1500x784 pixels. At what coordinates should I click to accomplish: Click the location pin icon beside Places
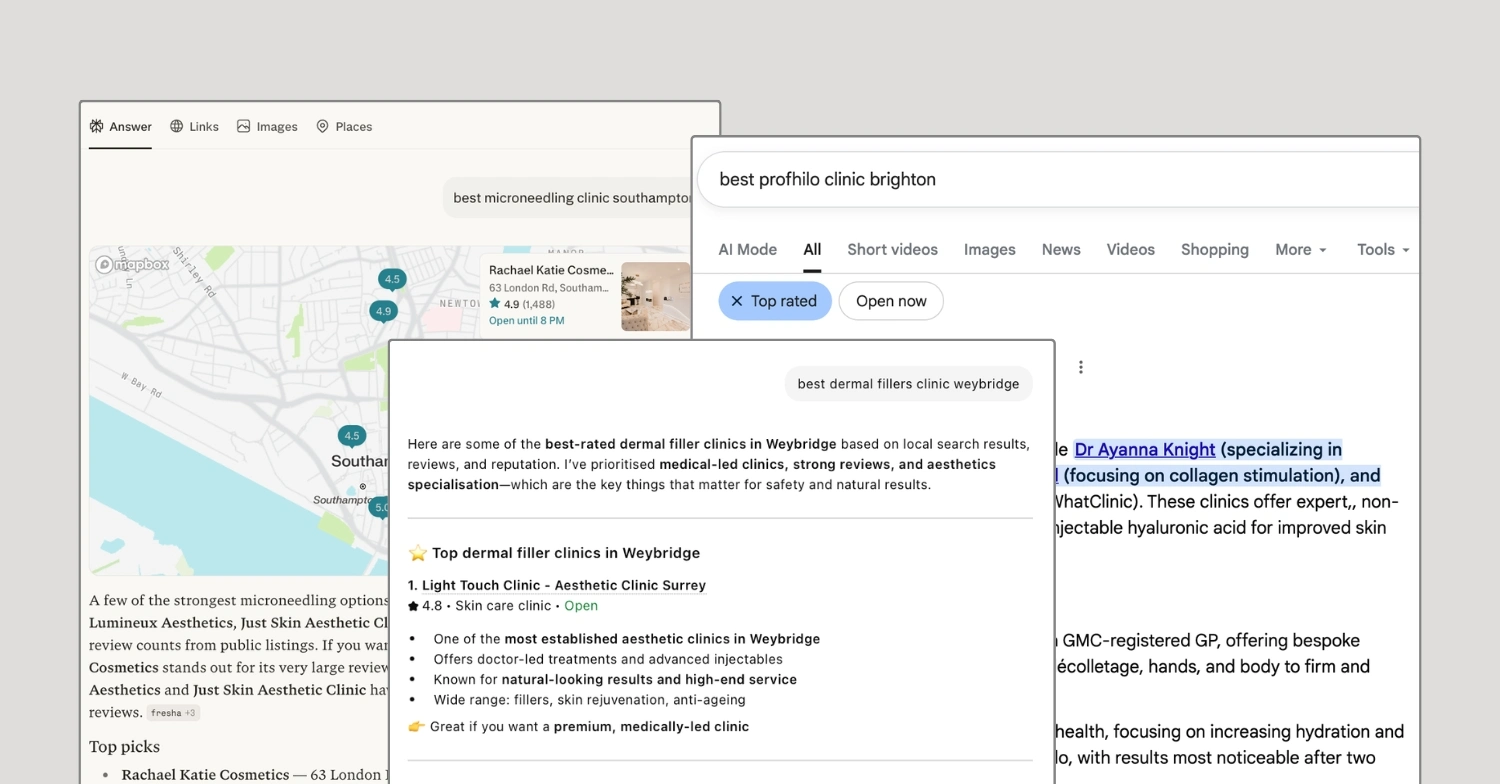pos(322,127)
